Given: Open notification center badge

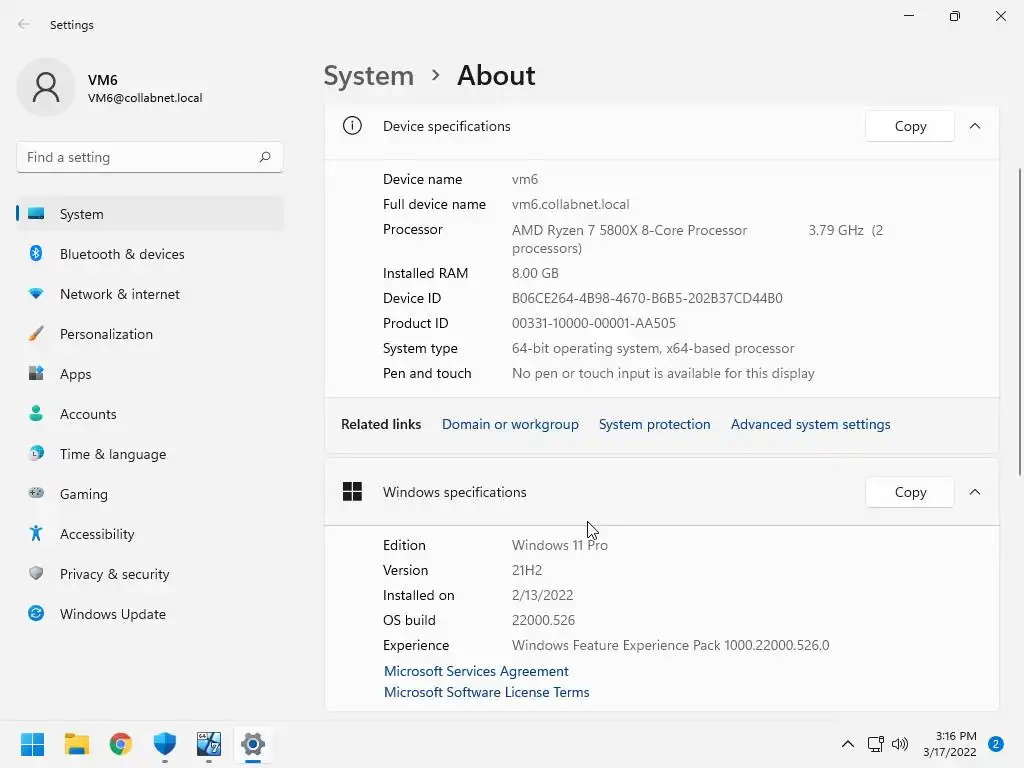Looking at the screenshot, I should coord(996,744).
